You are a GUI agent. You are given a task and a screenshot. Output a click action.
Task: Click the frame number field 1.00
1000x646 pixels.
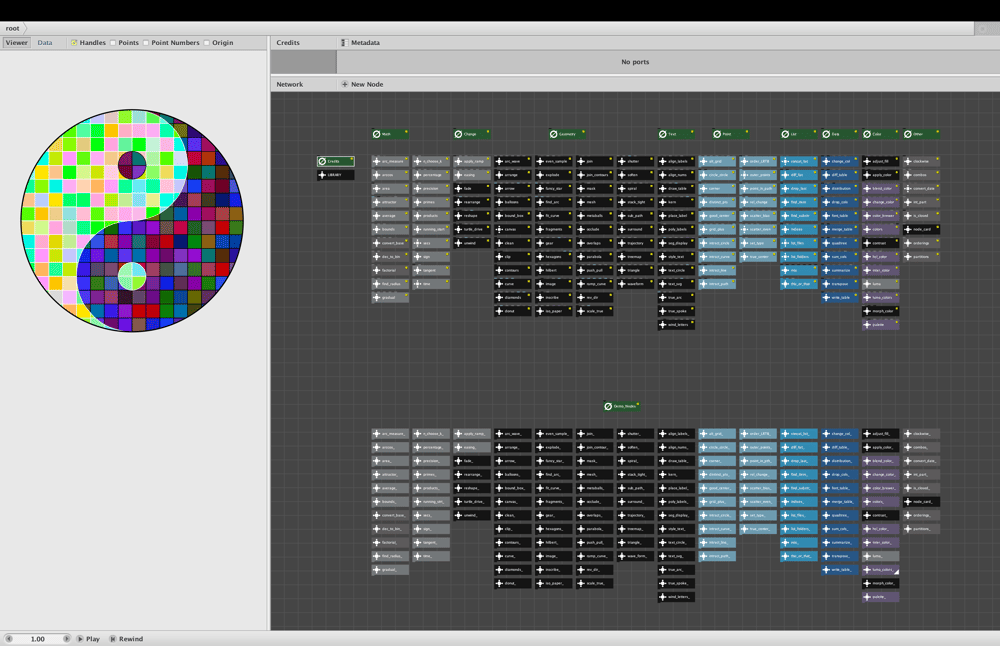(38, 638)
